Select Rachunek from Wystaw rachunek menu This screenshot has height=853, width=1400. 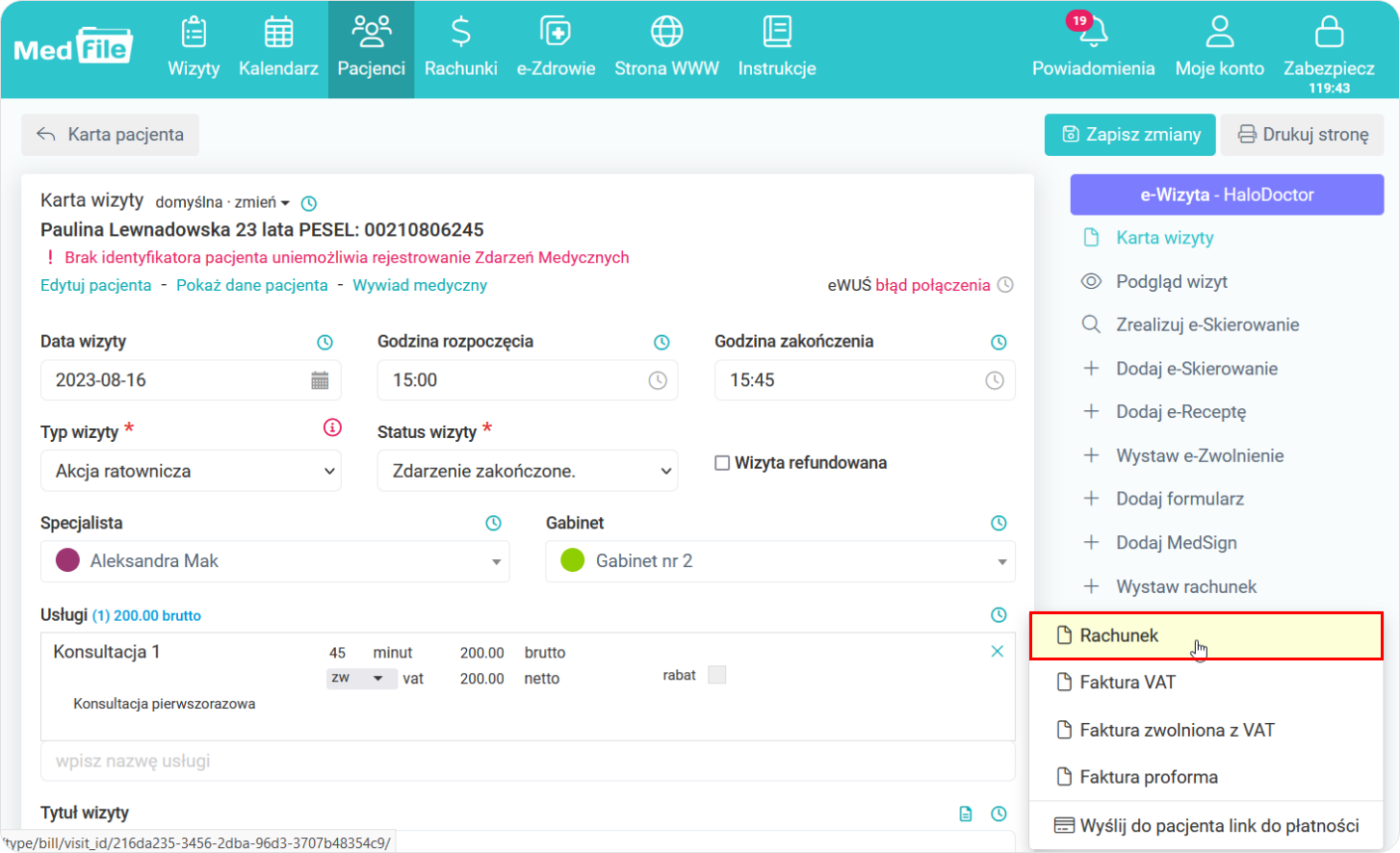1206,635
